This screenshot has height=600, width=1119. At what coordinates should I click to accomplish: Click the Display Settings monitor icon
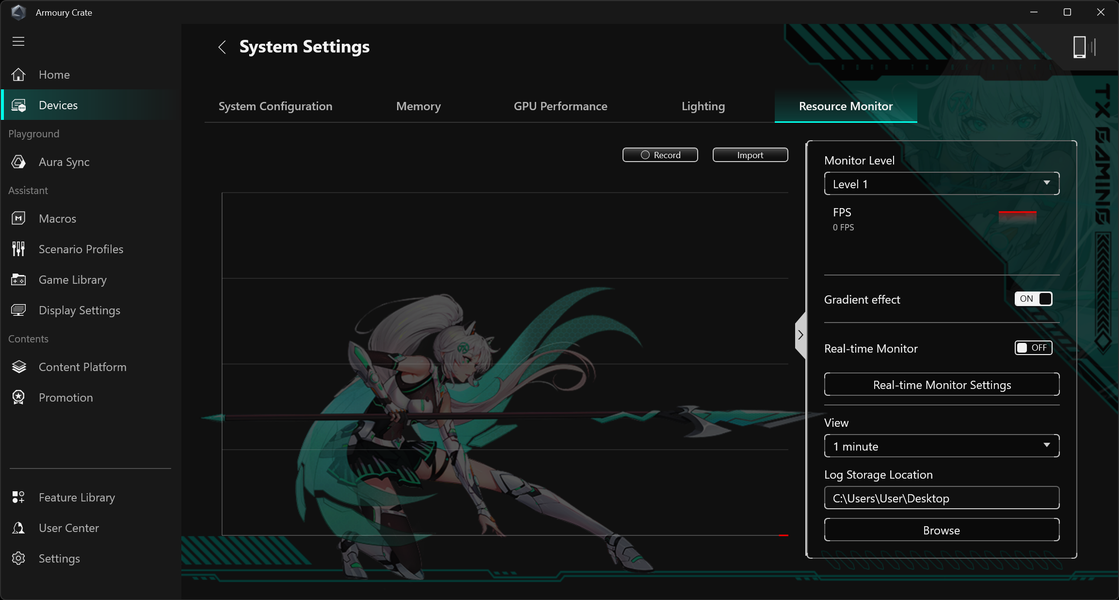coord(19,310)
